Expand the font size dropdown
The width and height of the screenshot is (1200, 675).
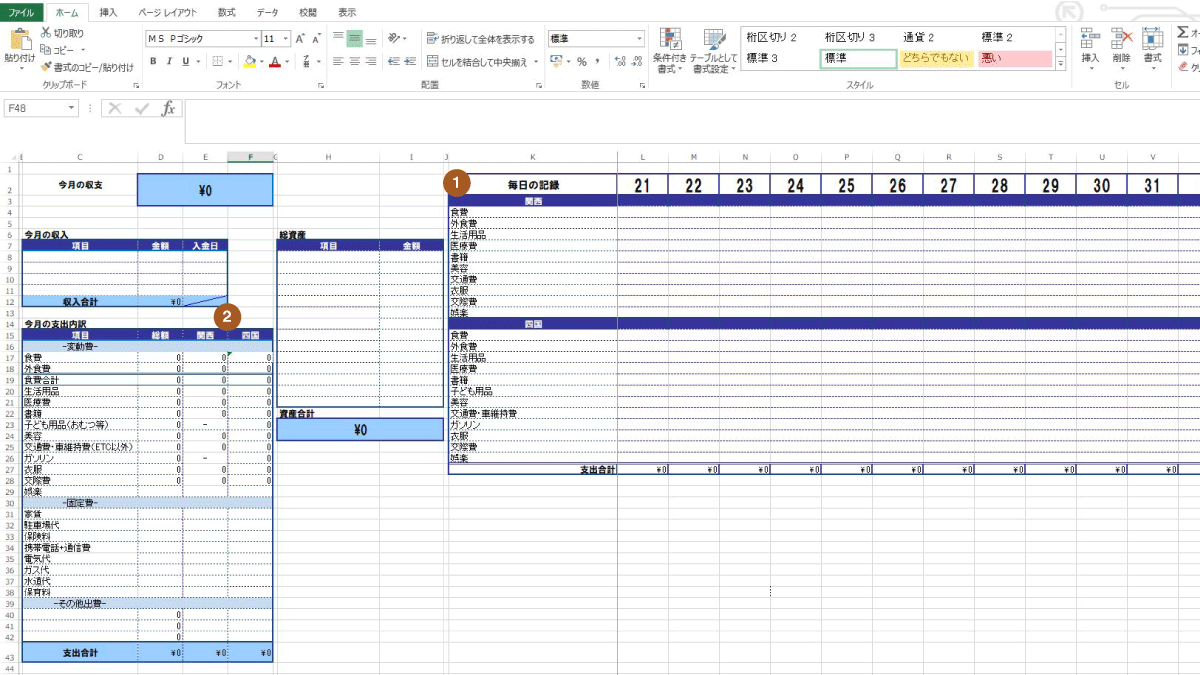click(286, 39)
